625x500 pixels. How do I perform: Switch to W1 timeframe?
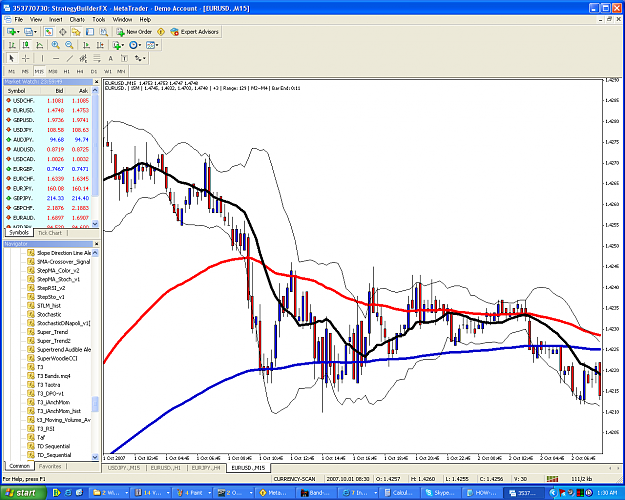point(108,71)
